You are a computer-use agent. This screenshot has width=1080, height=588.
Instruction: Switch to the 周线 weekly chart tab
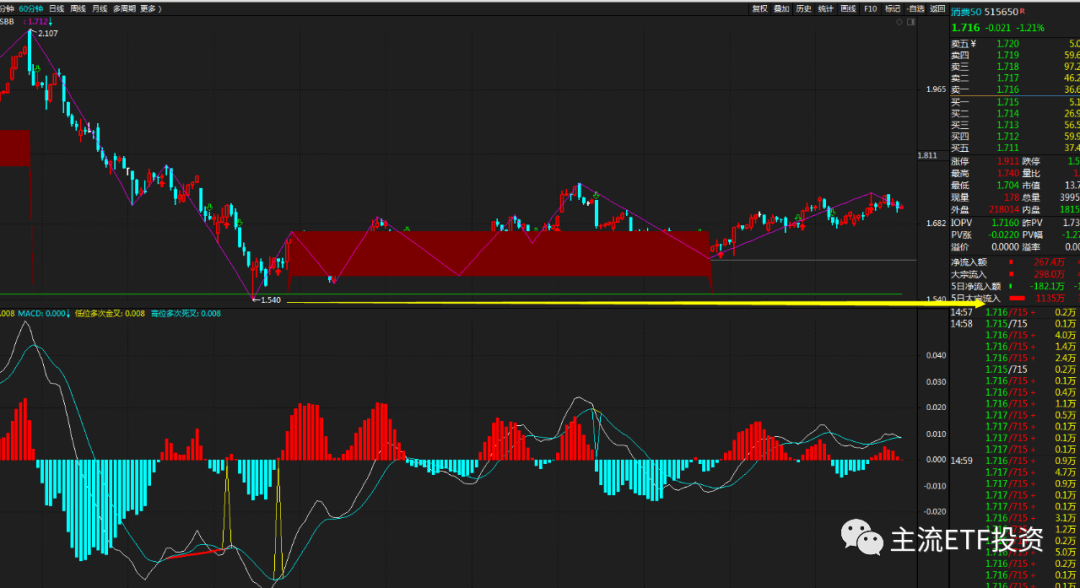tap(79, 9)
